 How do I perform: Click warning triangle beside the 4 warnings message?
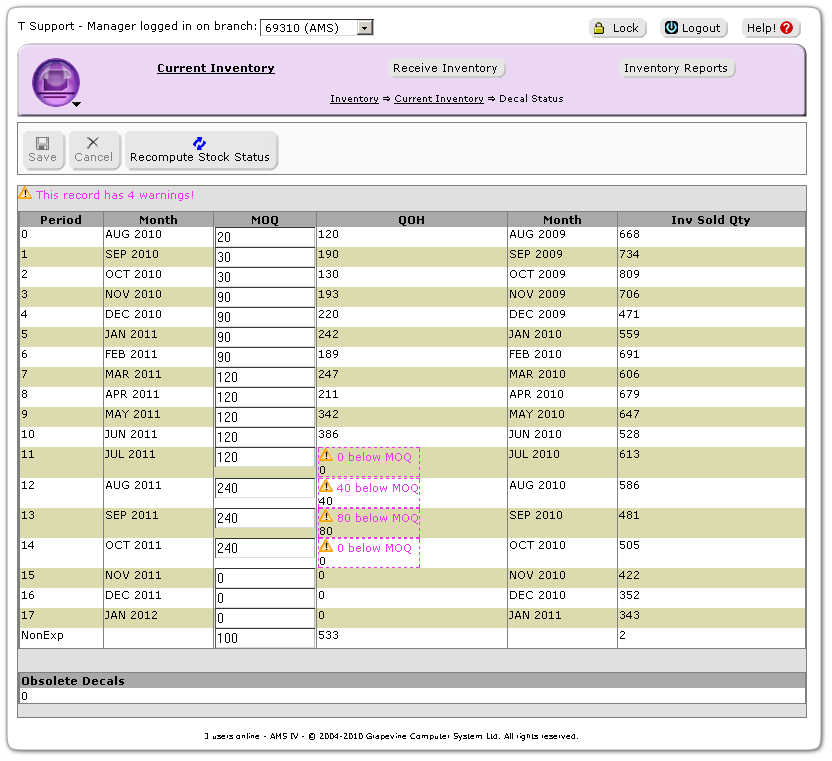click(x=25, y=195)
